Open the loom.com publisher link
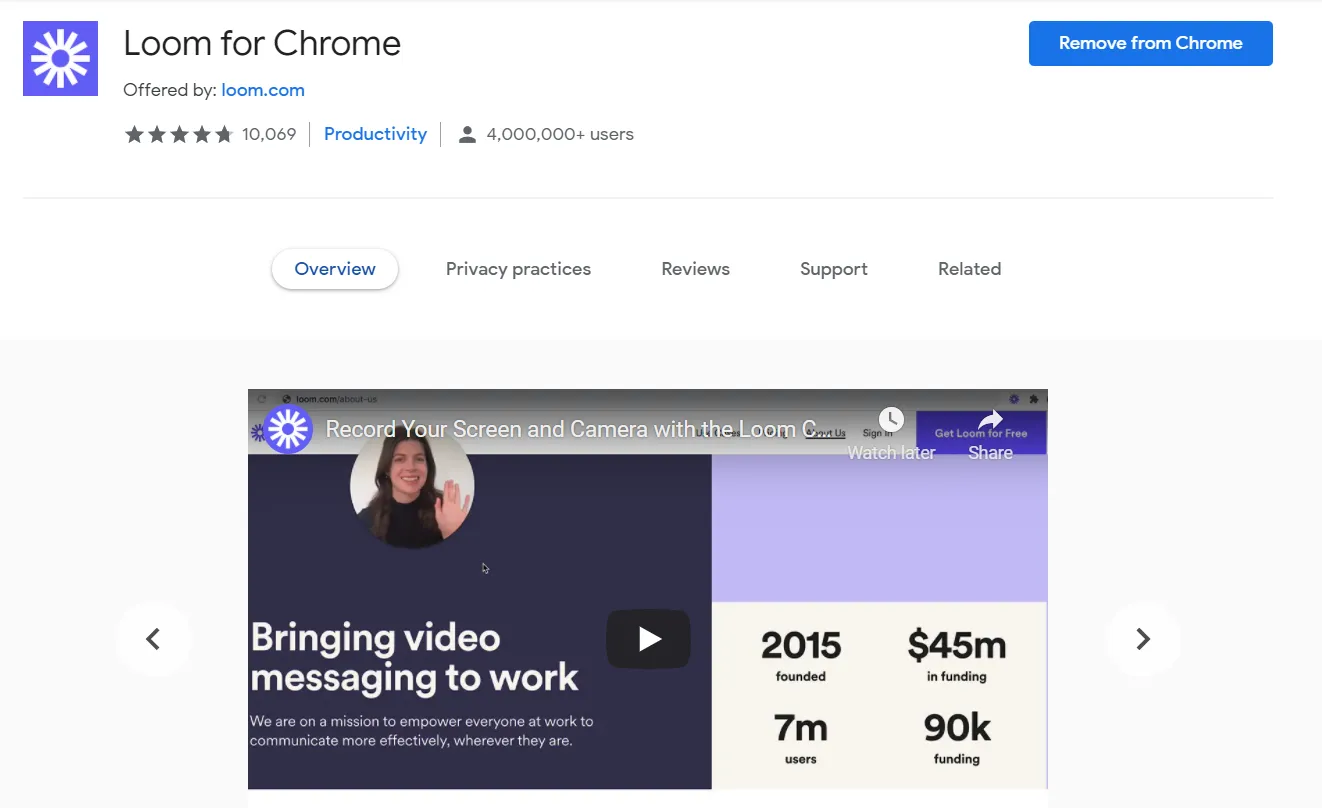 (x=263, y=90)
